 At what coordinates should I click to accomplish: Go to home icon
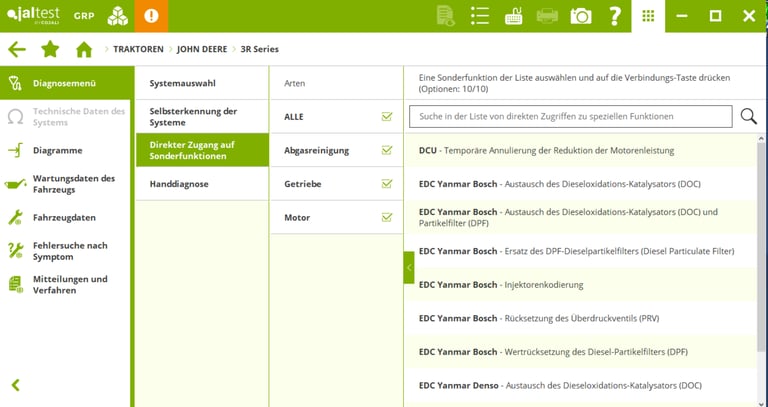[x=84, y=49]
